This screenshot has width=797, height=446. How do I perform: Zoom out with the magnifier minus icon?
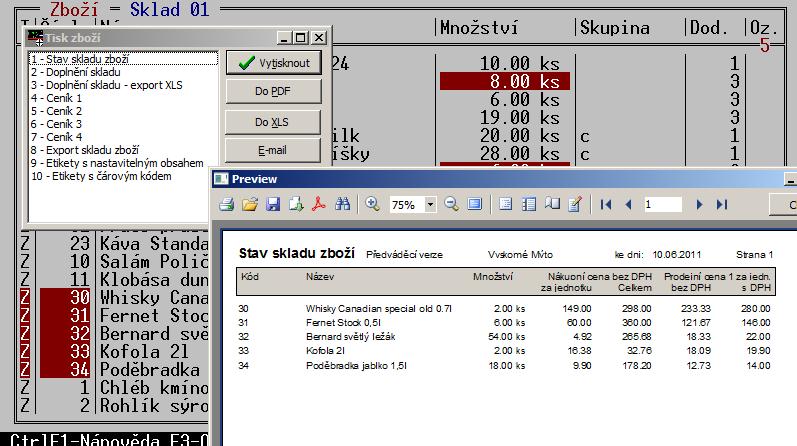click(451, 204)
